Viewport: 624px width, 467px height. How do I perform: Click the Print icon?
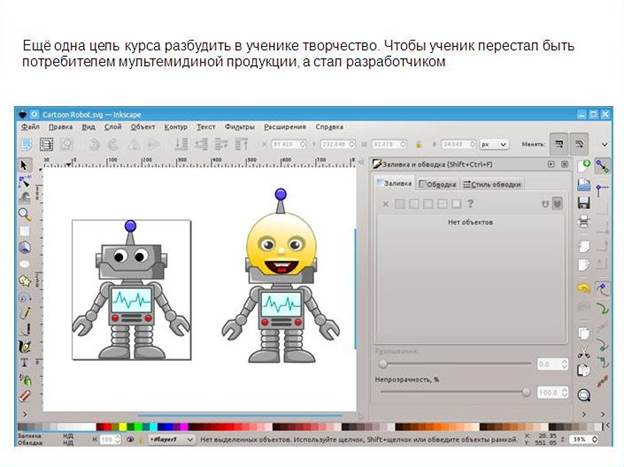point(584,221)
